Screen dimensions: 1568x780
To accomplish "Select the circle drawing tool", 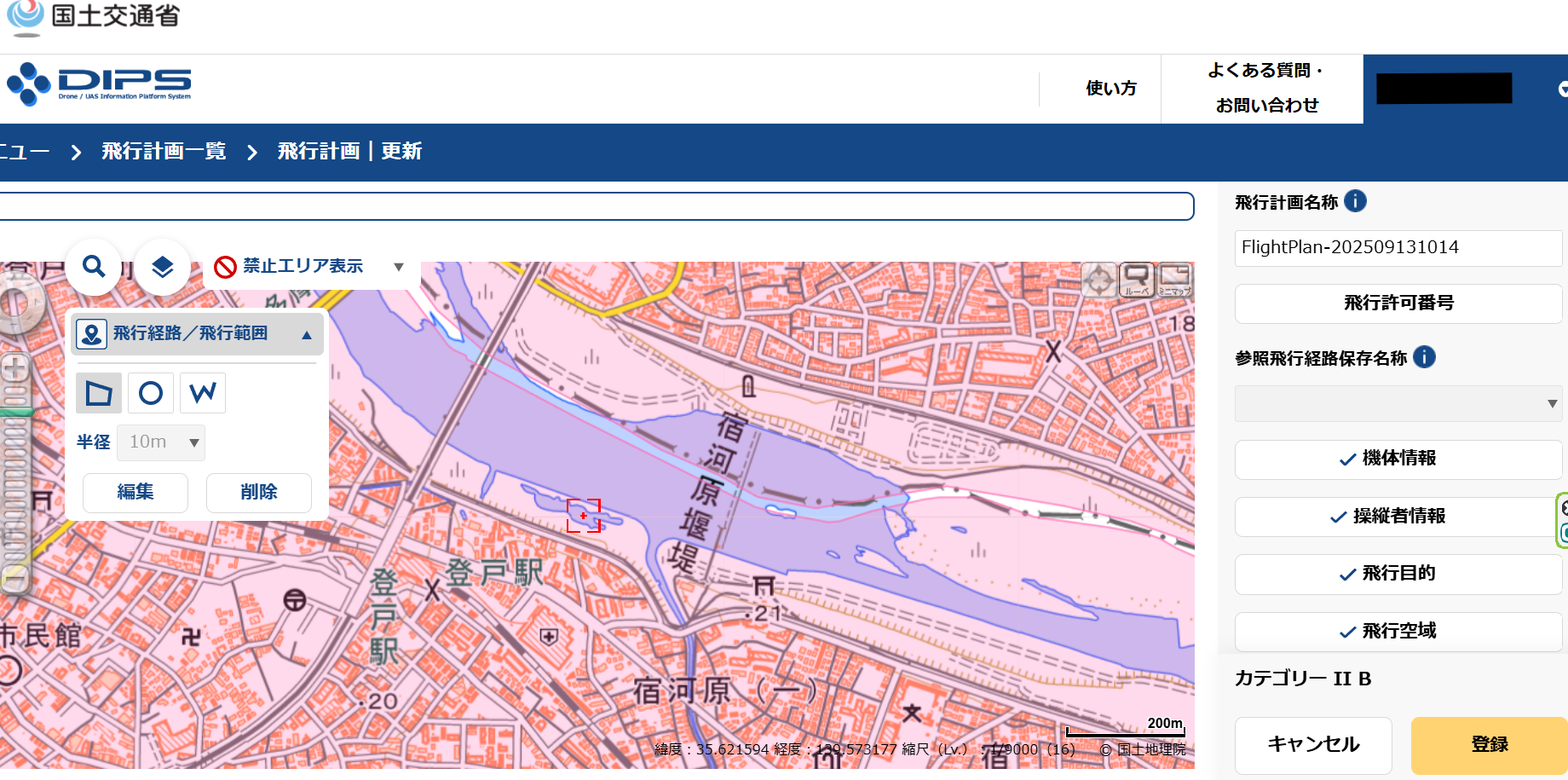I will tap(151, 393).
